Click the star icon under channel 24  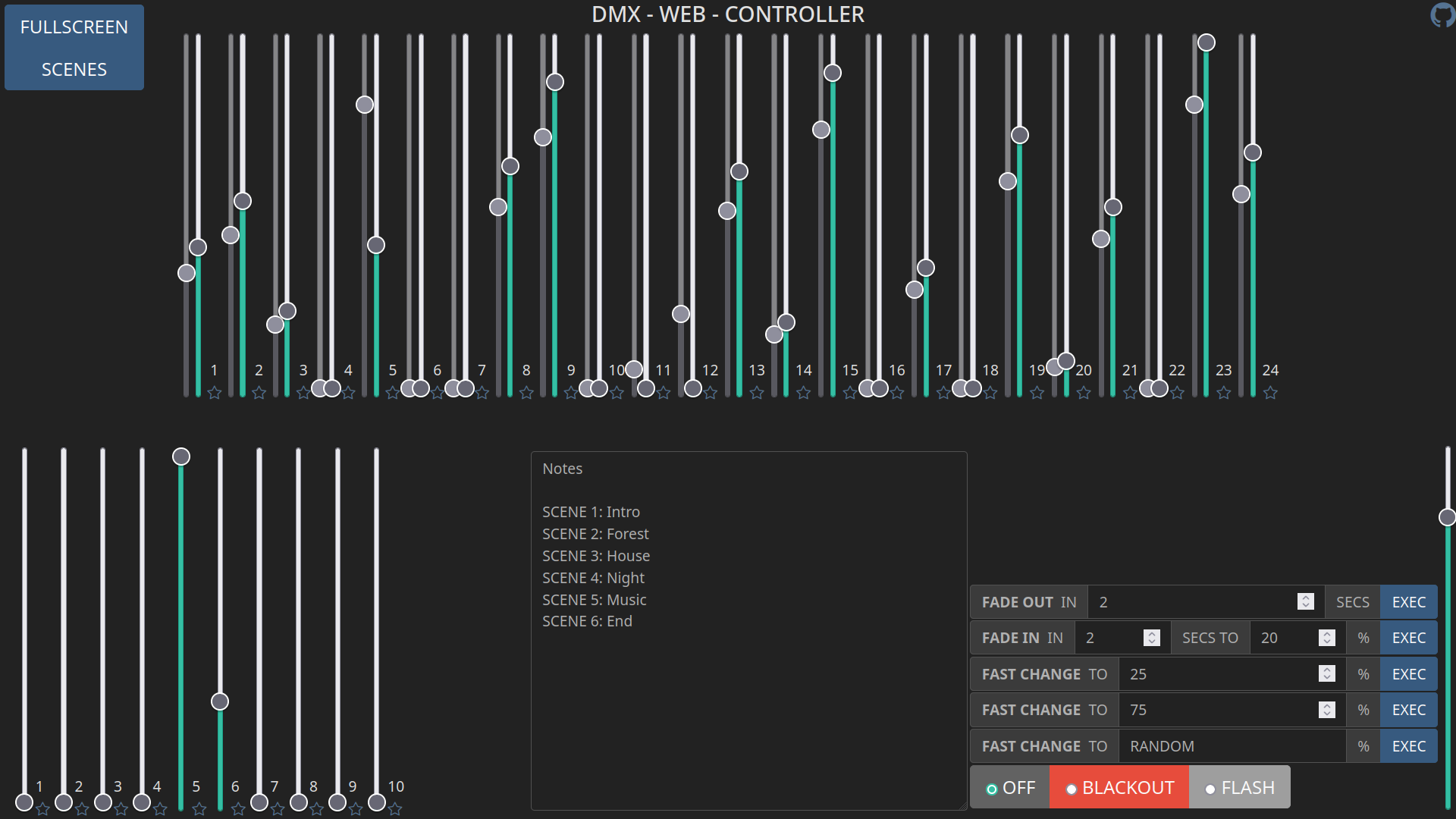(1271, 393)
